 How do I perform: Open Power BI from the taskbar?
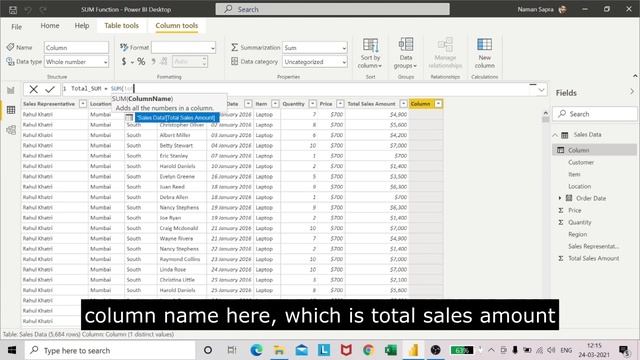pos(413,350)
